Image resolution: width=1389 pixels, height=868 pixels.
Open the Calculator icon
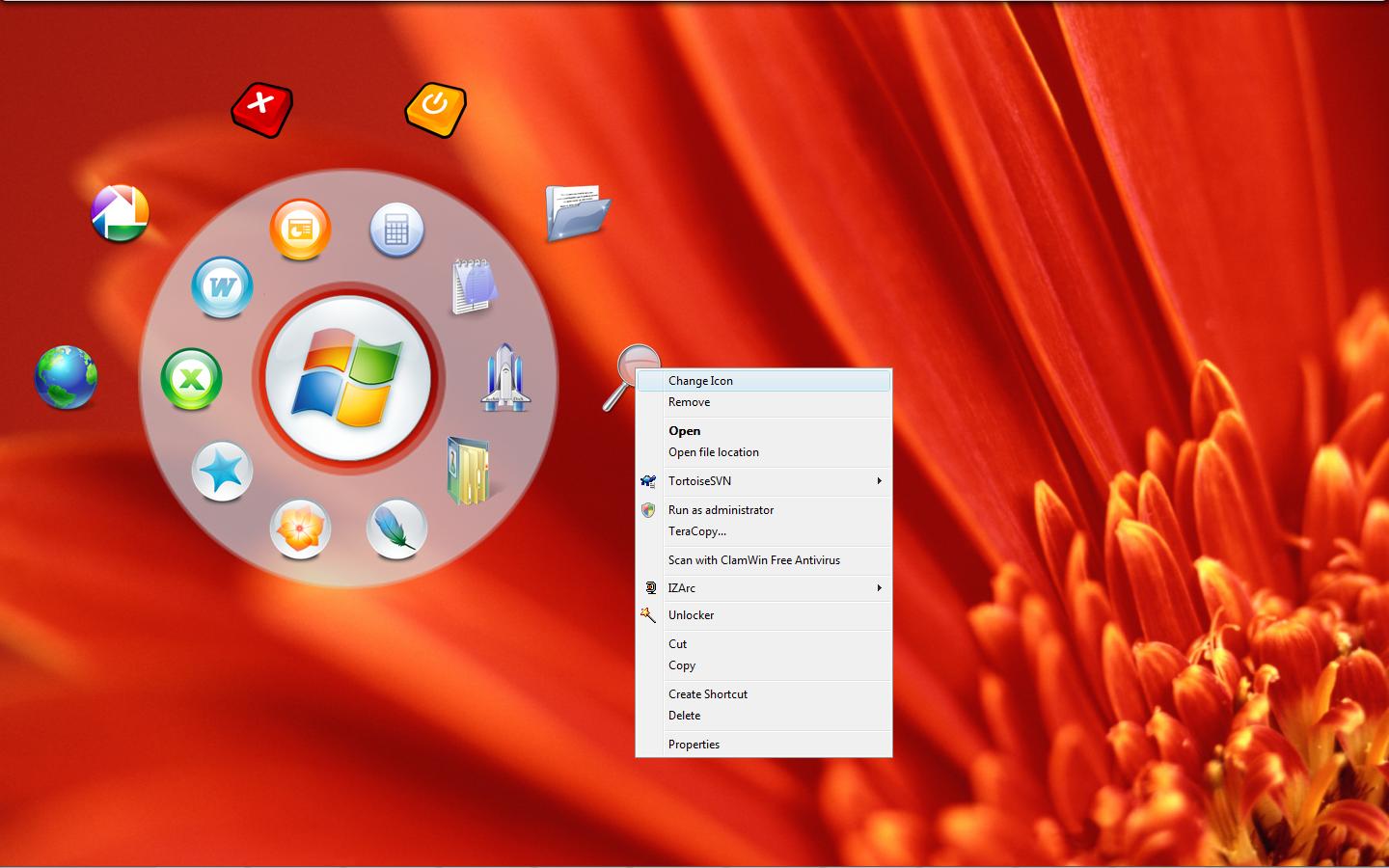click(396, 229)
